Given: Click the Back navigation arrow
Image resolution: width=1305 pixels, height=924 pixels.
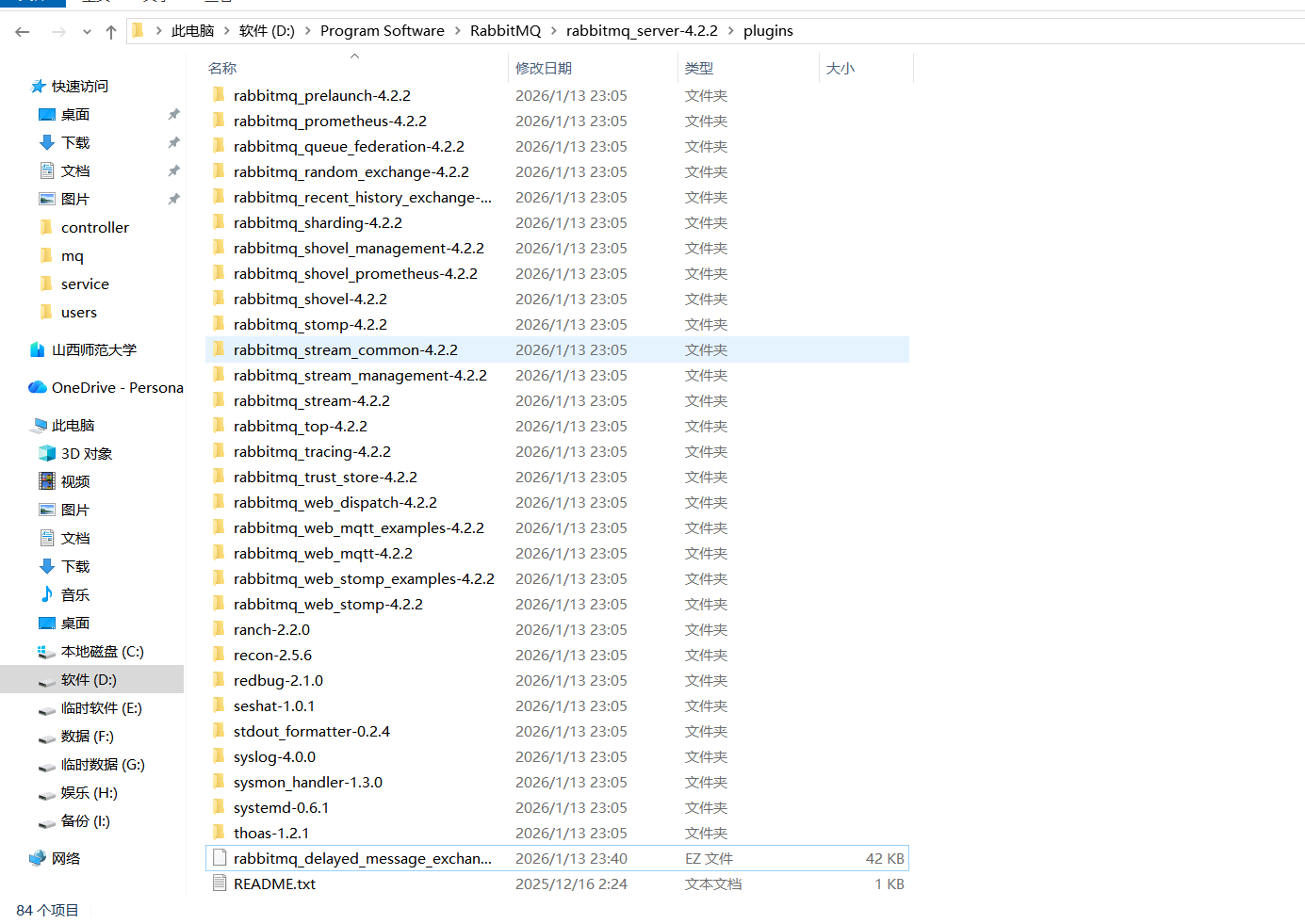Looking at the screenshot, I should click(23, 32).
